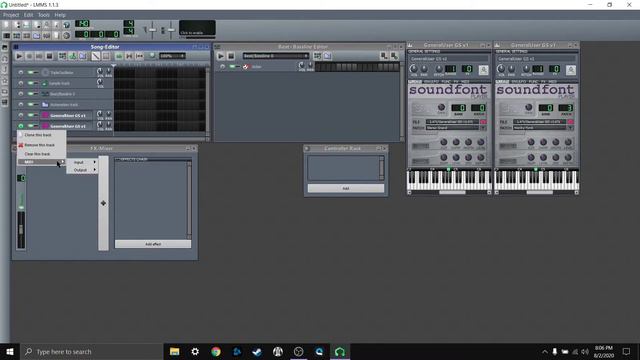Screen dimensions: 640x360
Task: Click Add effect button in FX-Mixer
Action: point(153,244)
